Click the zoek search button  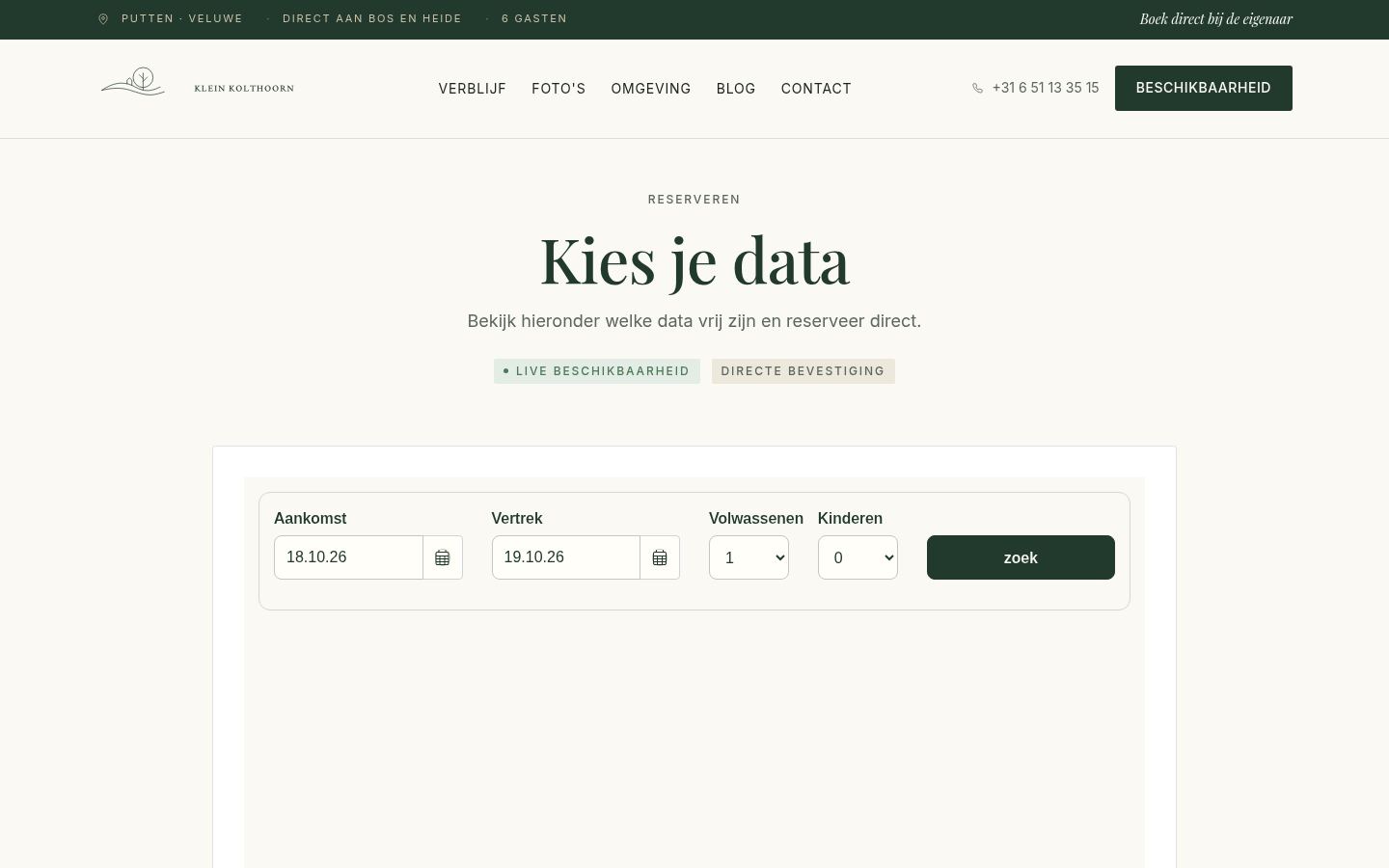pos(1021,557)
